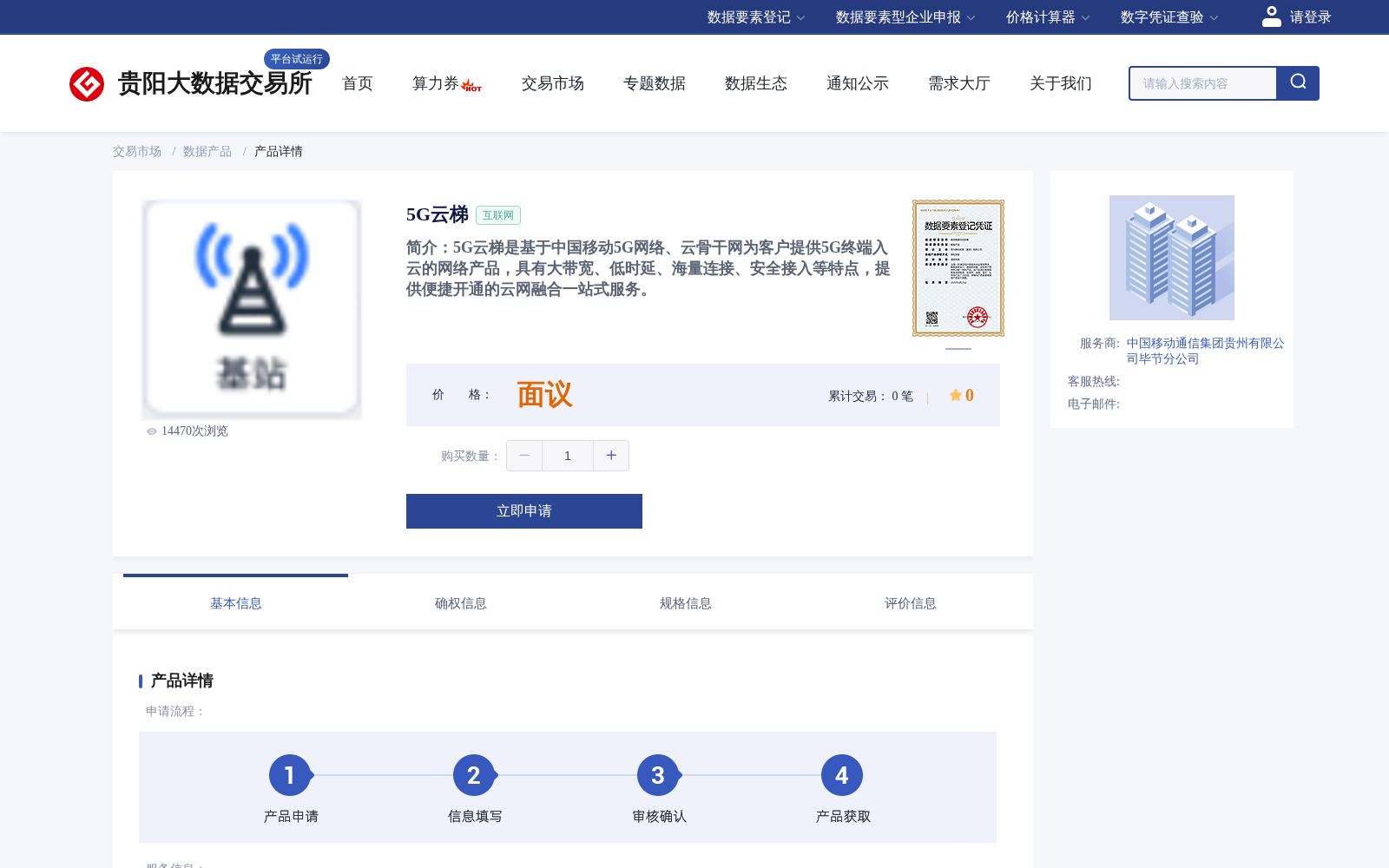Click the 平台试运行 badge
This screenshot has height=868, width=1389.
[297, 59]
